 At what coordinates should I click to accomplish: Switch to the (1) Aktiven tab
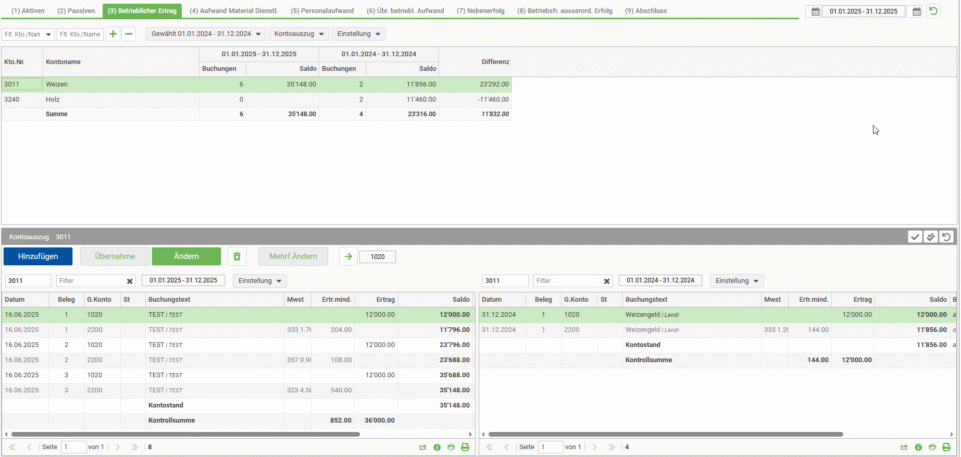click(28, 10)
